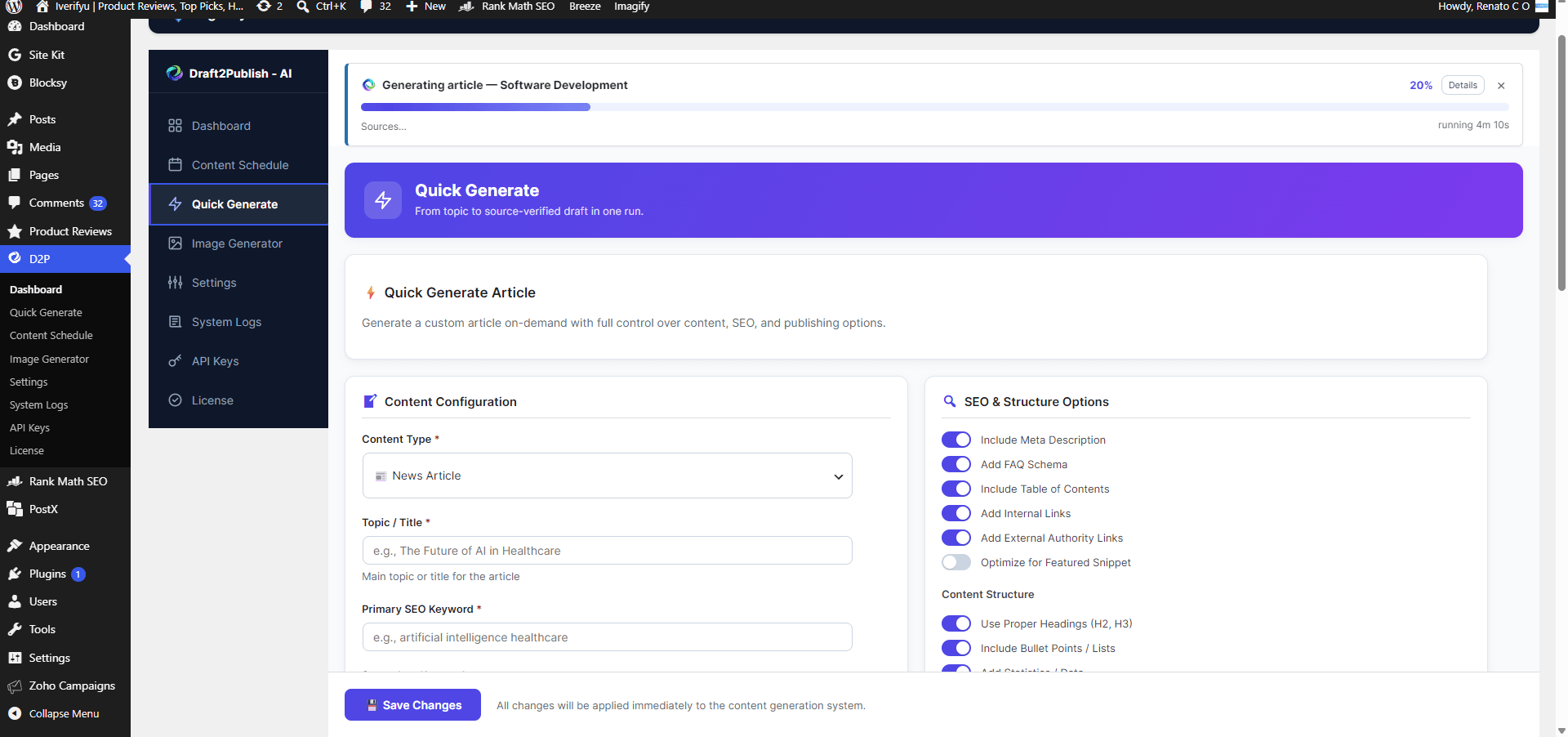
Task: Open the Iverifyu site name link
Action: coord(140,7)
